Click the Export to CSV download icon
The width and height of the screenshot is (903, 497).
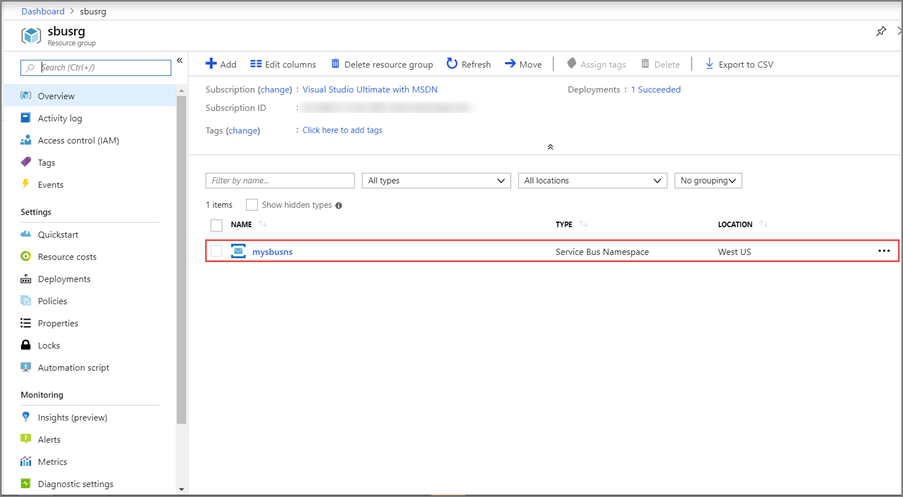(x=709, y=64)
